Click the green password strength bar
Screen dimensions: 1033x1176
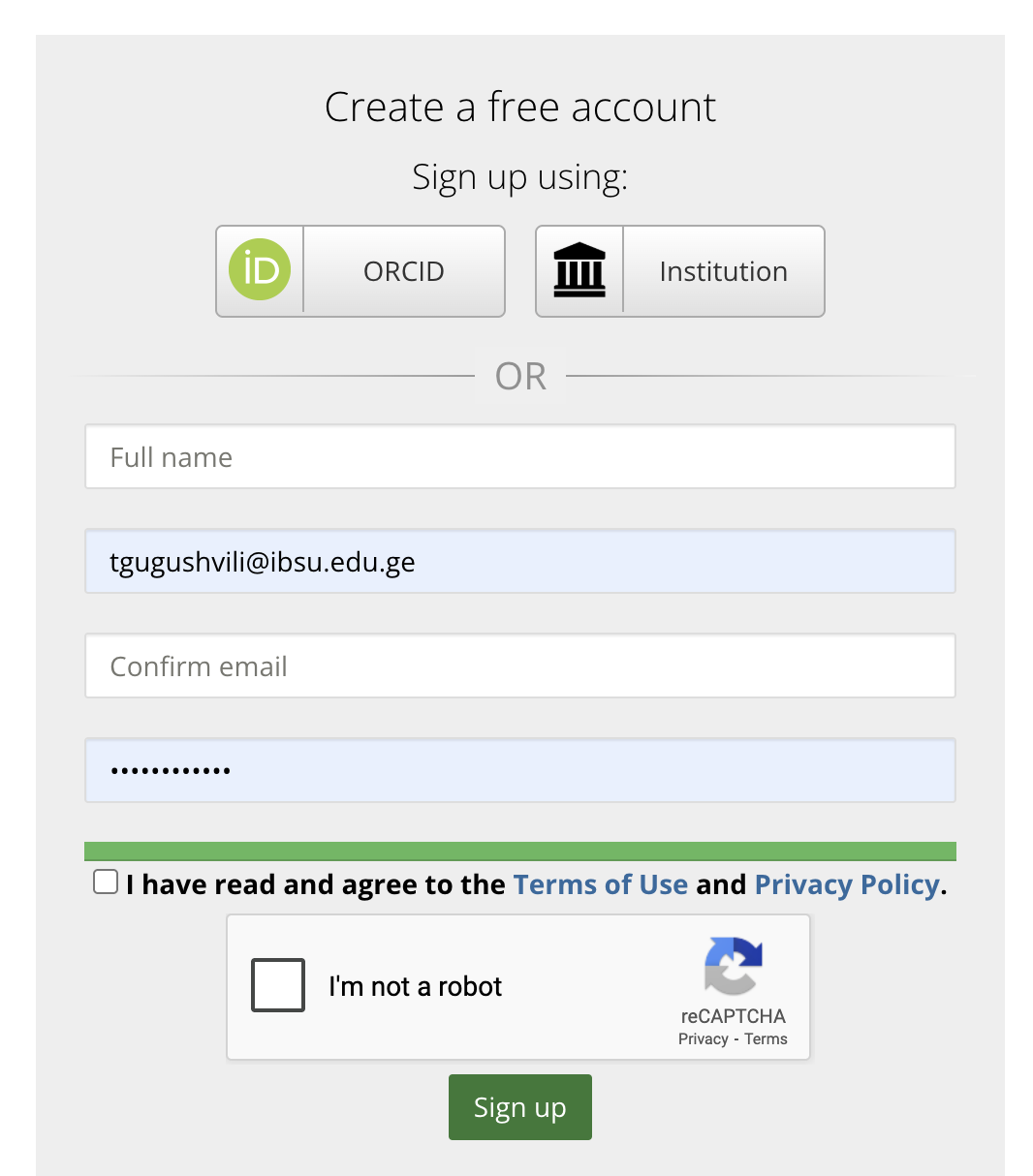pos(520,851)
